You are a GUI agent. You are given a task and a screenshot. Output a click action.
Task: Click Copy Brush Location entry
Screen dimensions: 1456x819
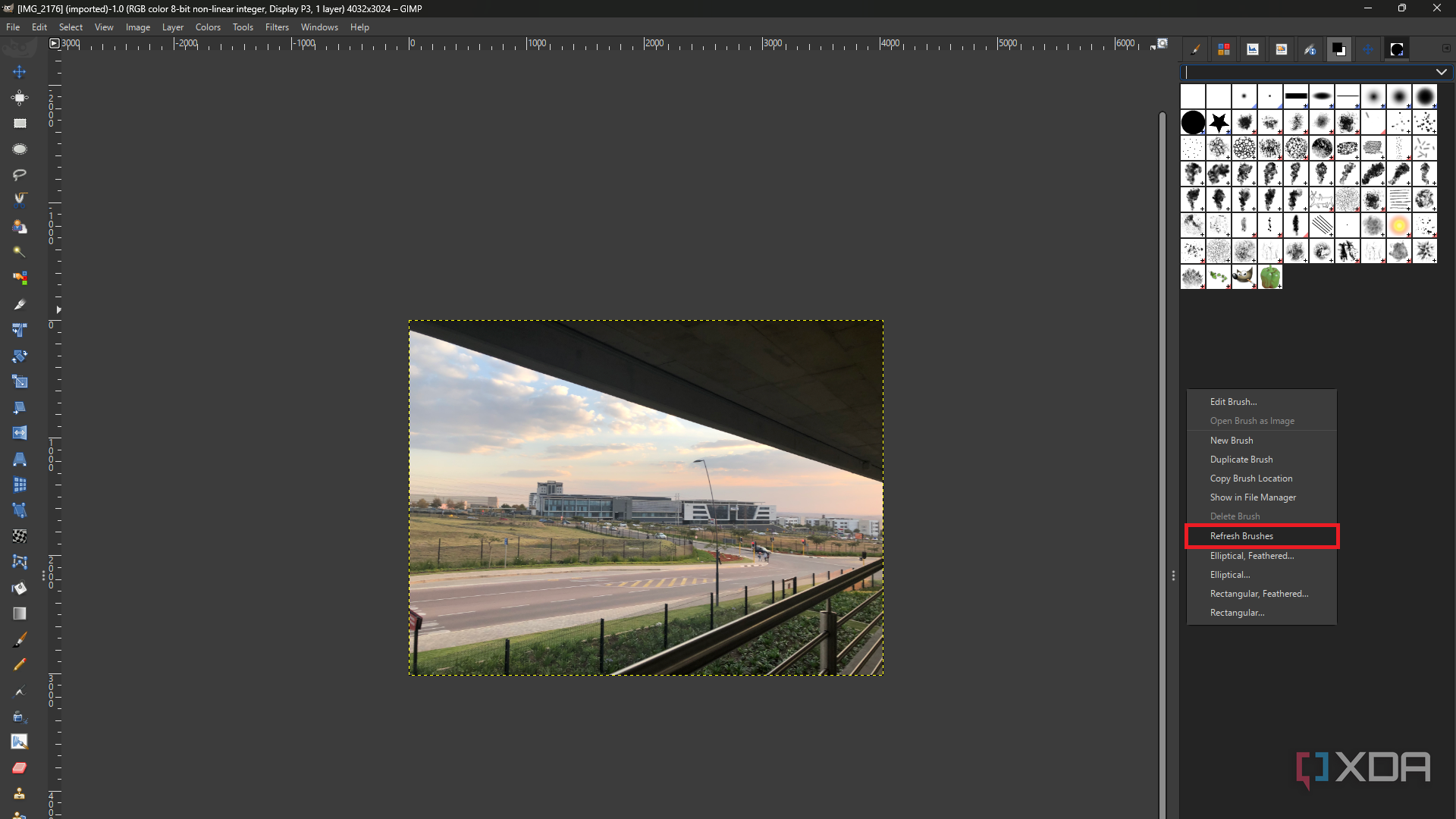1262,479
